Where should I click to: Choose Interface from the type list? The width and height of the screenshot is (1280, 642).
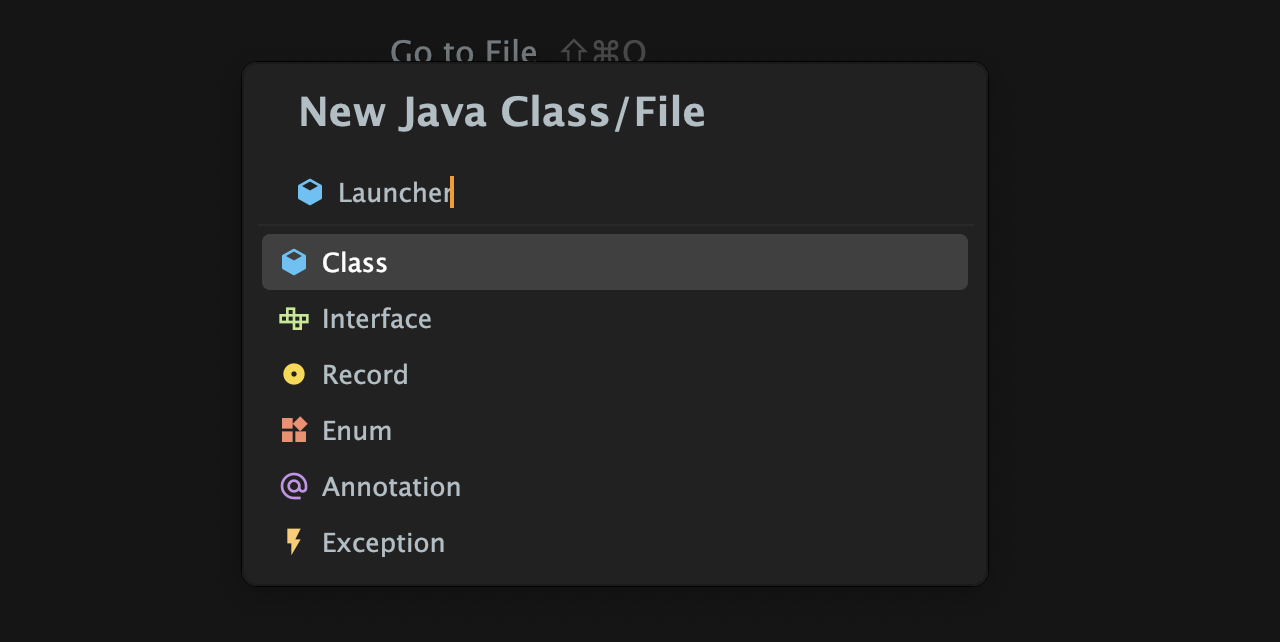pyautogui.click(x=615, y=319)
